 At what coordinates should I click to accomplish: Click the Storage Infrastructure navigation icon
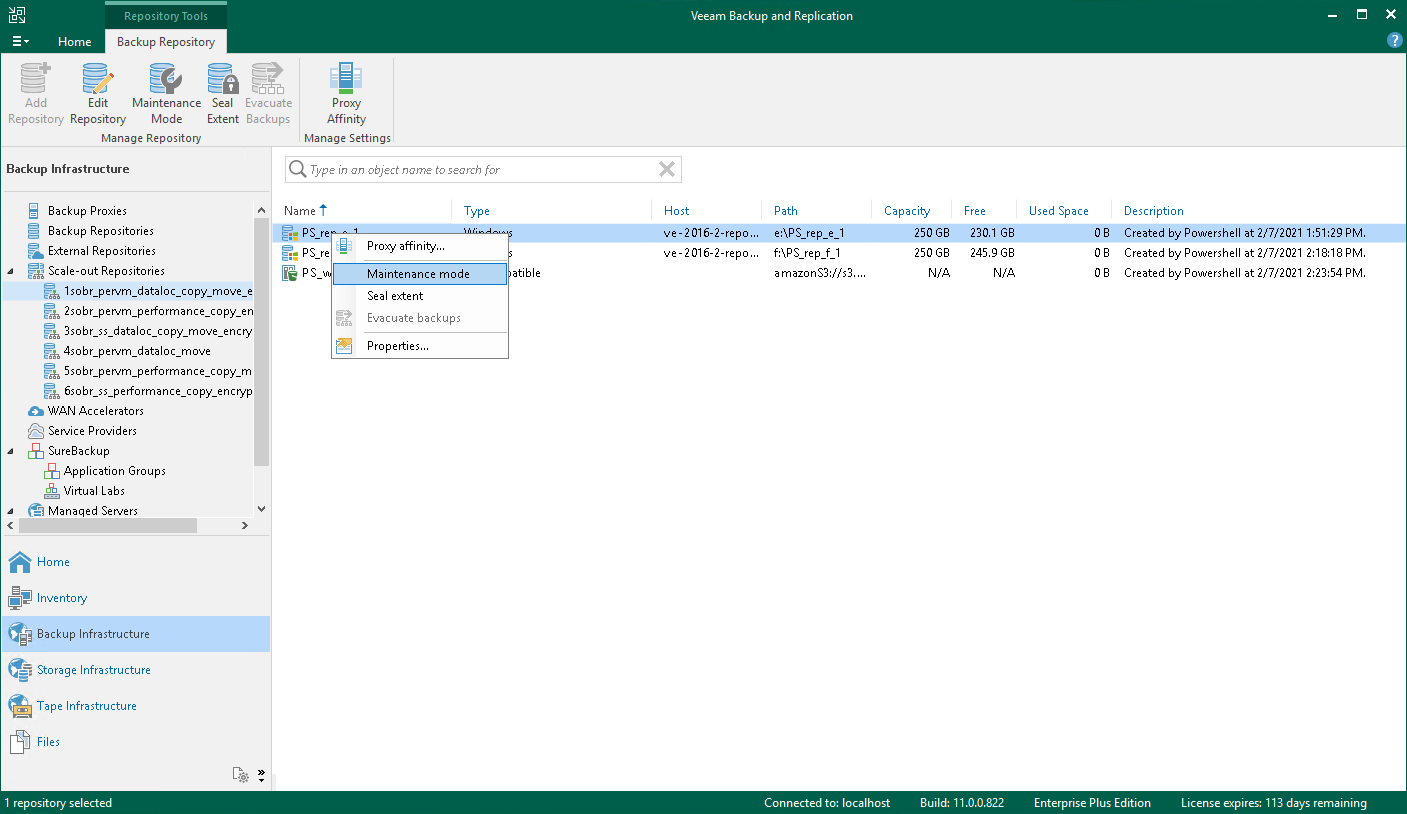[x=20, y=670]
